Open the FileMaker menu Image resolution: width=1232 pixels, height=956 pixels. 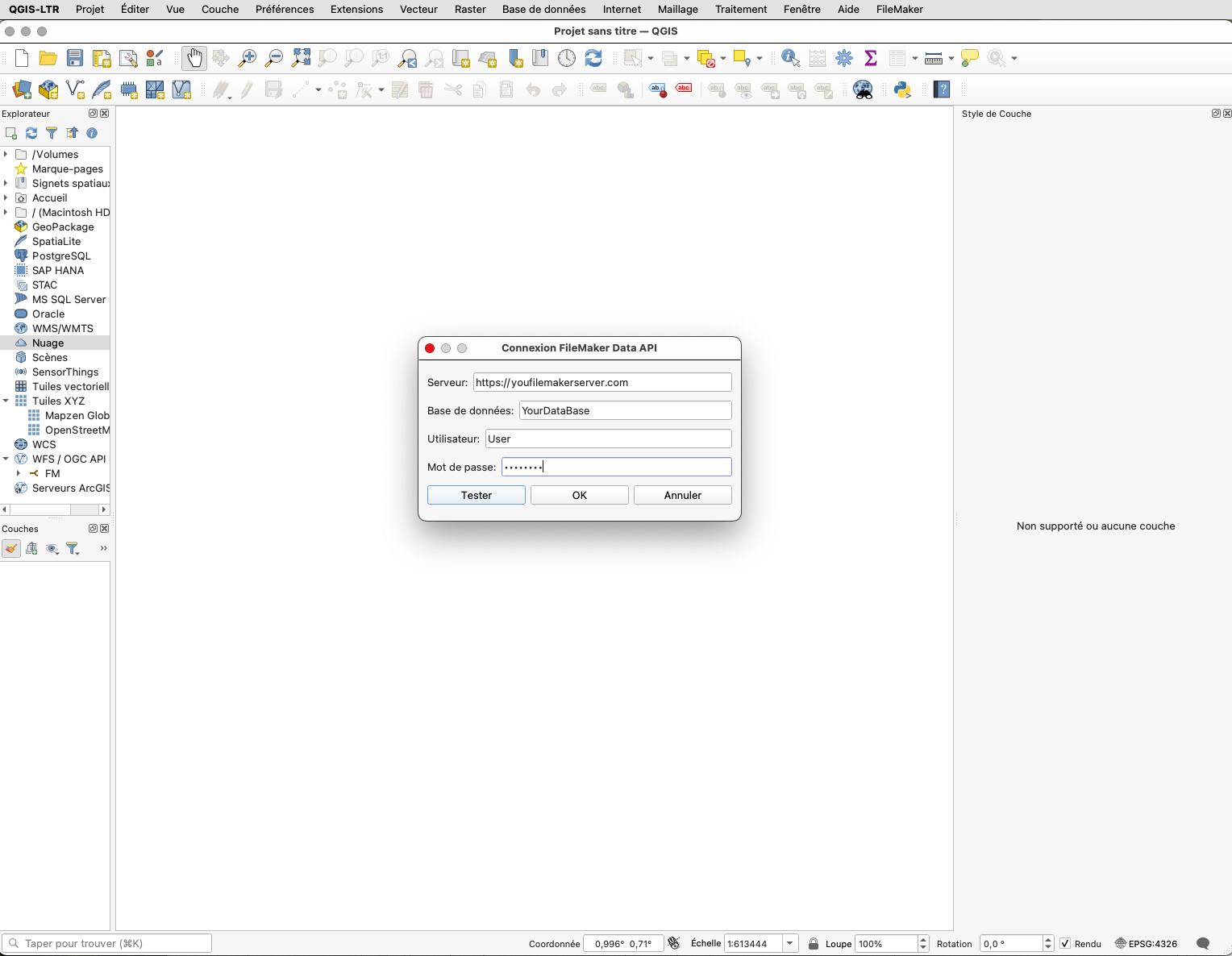coord(899,9)
